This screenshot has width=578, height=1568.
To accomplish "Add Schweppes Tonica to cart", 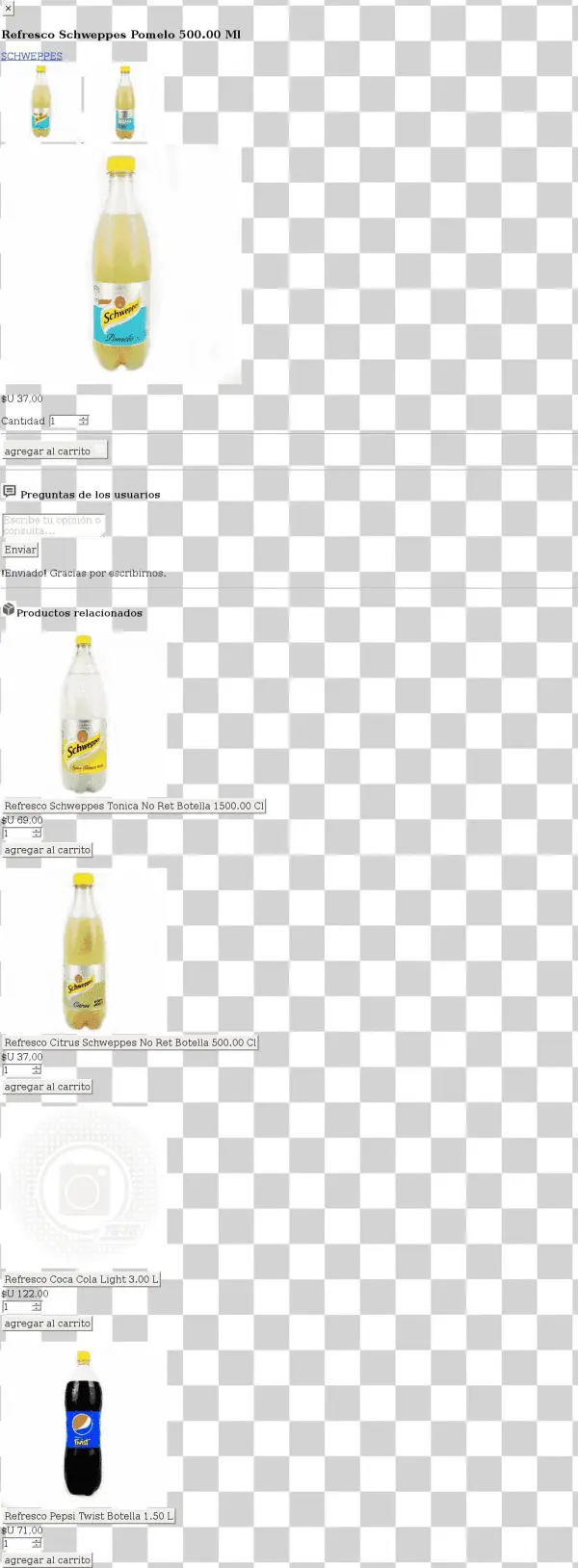I will [47, 850].
